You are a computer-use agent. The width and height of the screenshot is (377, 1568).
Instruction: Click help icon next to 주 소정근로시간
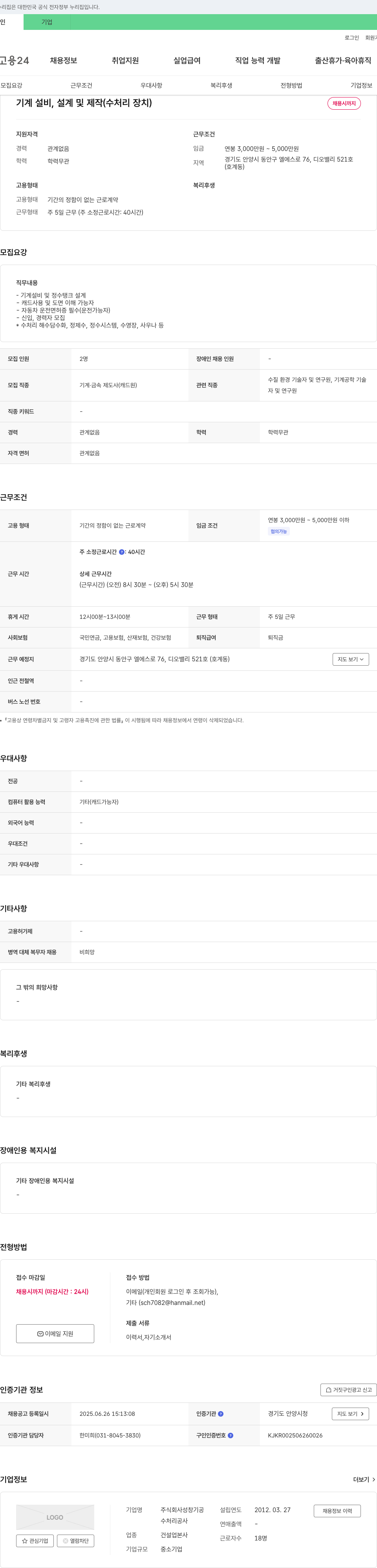point(122,552)
